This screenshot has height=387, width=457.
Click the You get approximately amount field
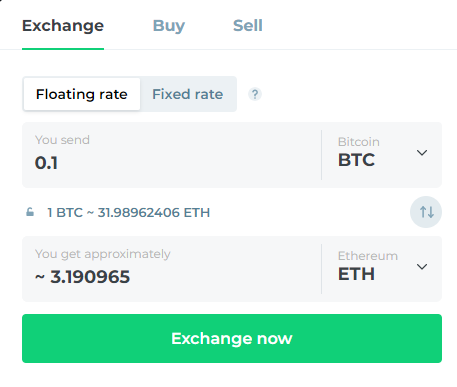click(172, 269)
